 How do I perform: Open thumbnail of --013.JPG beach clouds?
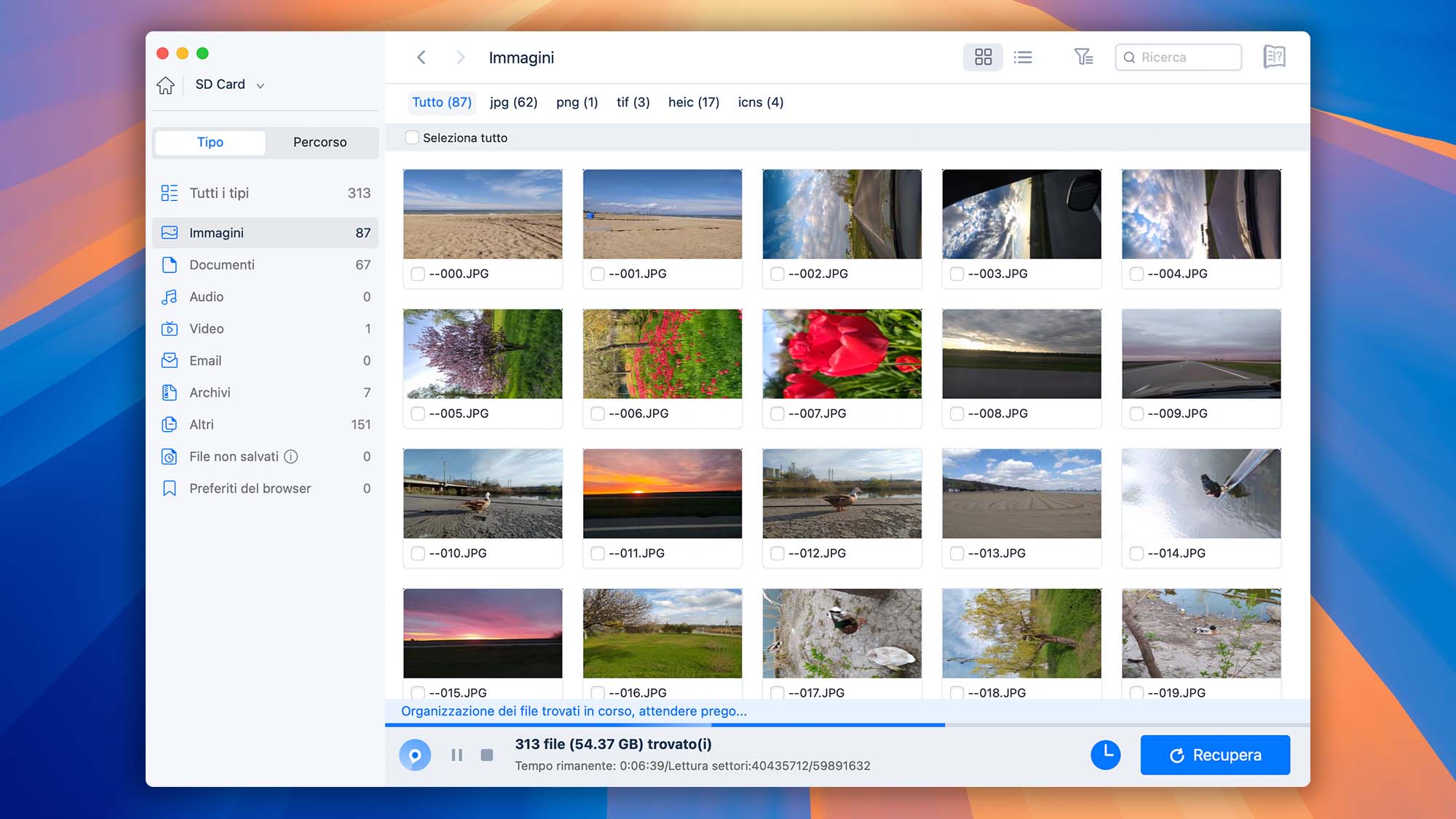[1021, 494]
